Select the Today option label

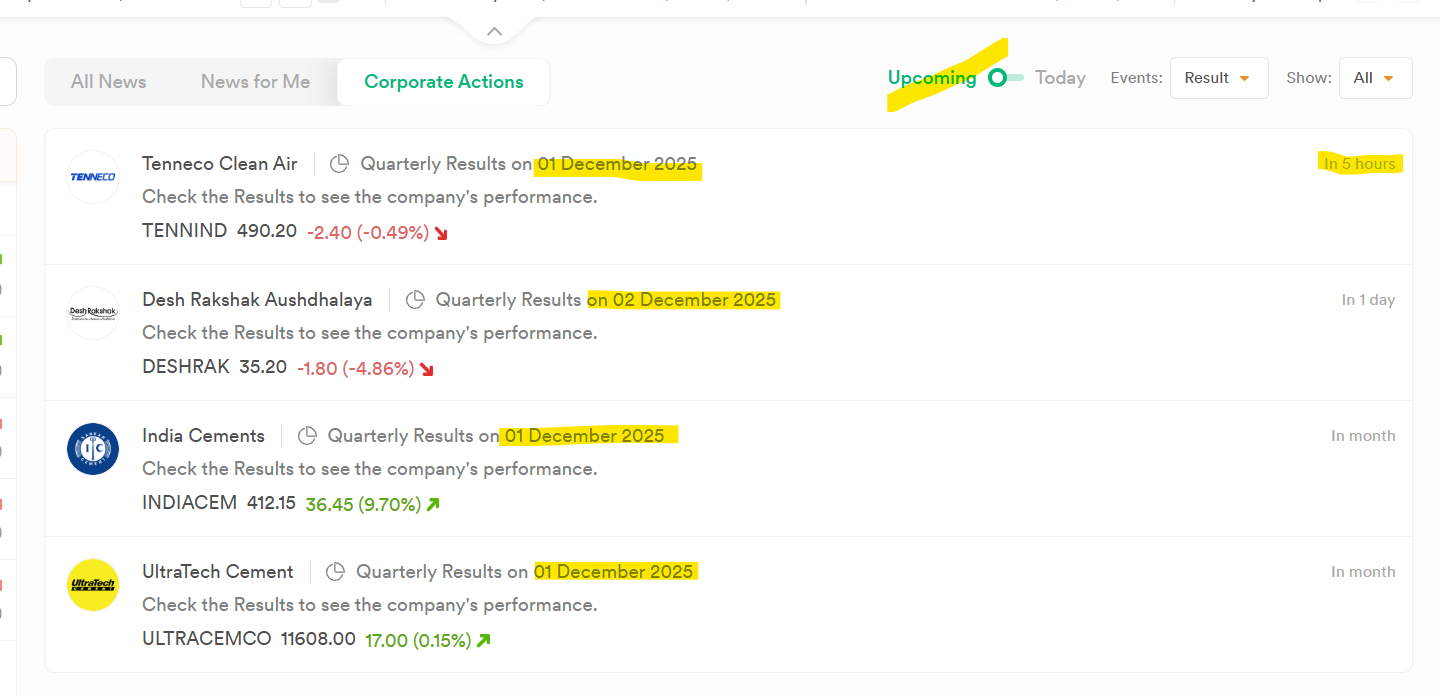coord(1060,78)
